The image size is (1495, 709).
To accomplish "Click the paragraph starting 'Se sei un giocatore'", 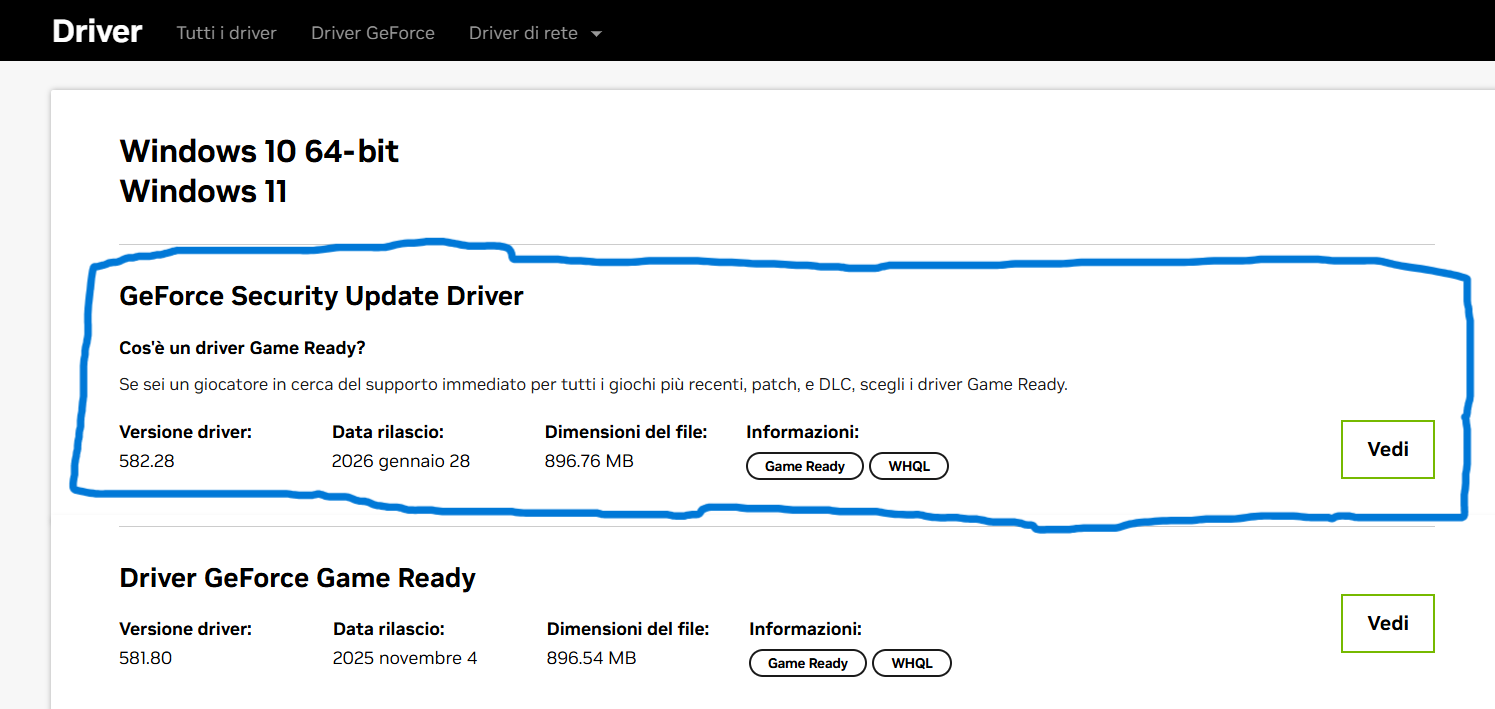I will (x=594, y=385).
